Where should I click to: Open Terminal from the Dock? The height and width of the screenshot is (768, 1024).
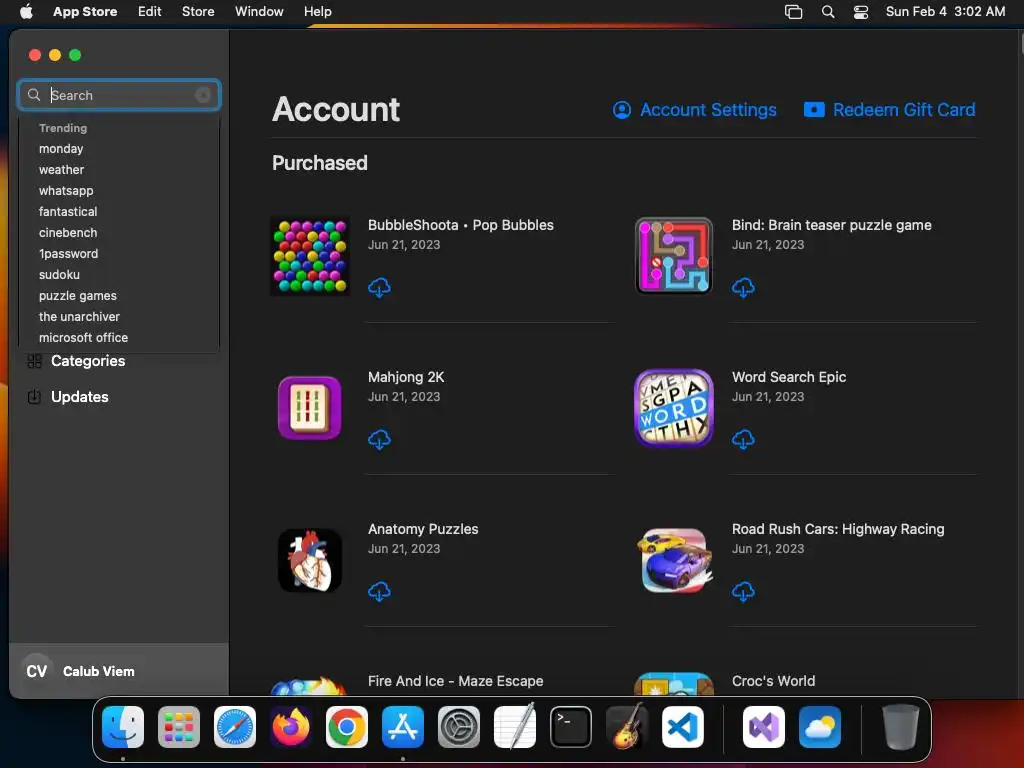pyautogui.click(x=571, y=727)
